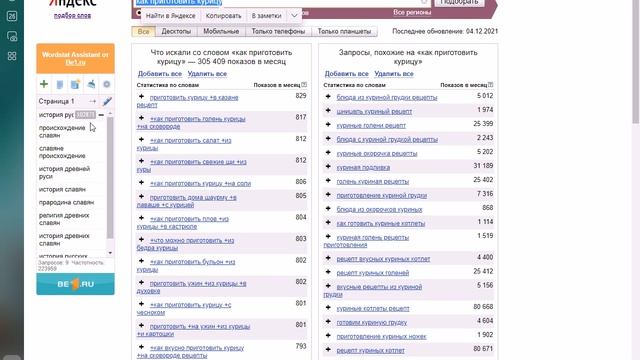Open the four-squares grid icon in the sidebar
Viewport: 640px width, 360px height.
[12, 56]
